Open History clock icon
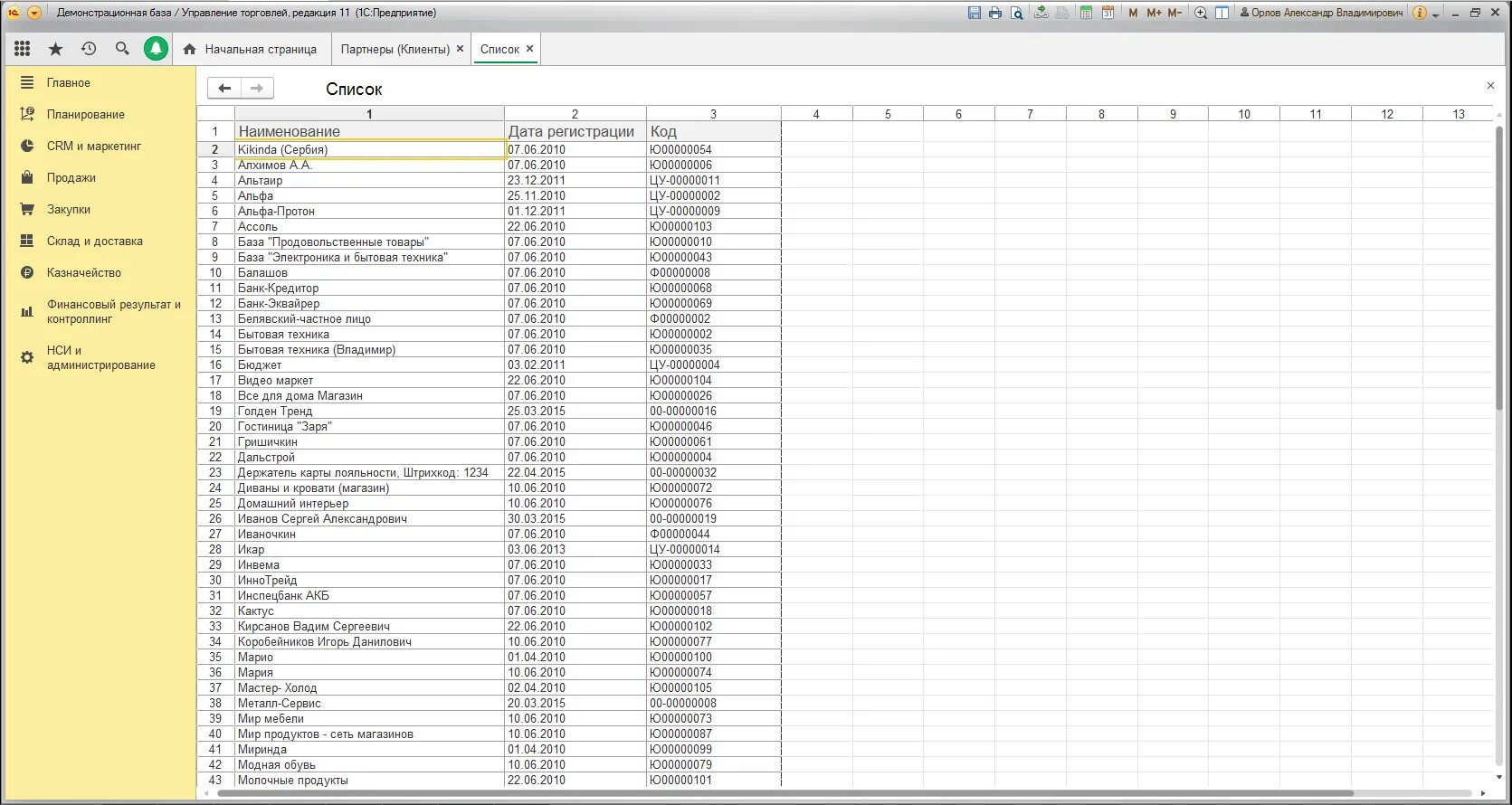Image resolution: width=1512 pixels, height=805 pixels. coord(89,49)
